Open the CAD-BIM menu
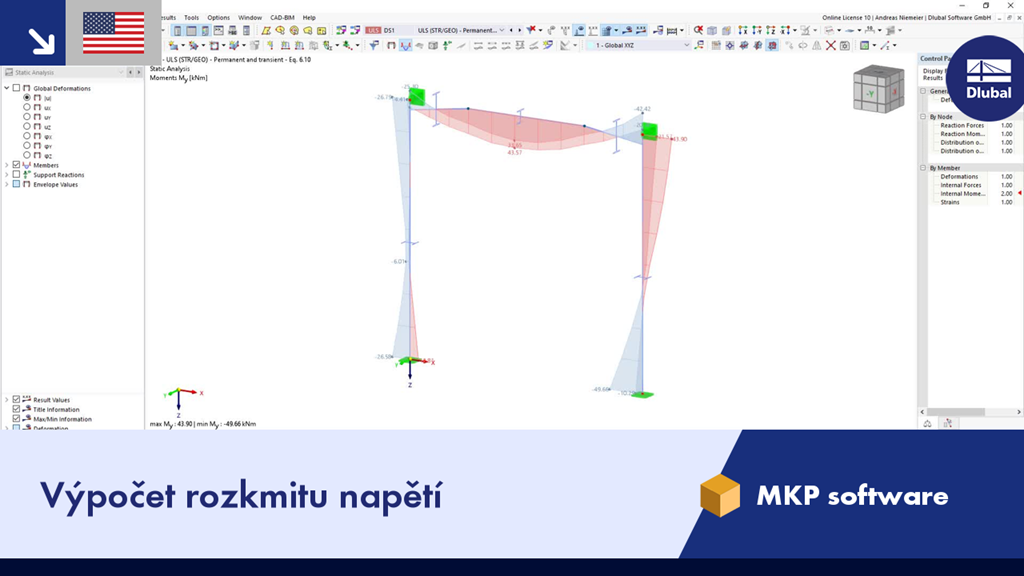The height and width of the screenshot is (576, 1024). (282, 18)
